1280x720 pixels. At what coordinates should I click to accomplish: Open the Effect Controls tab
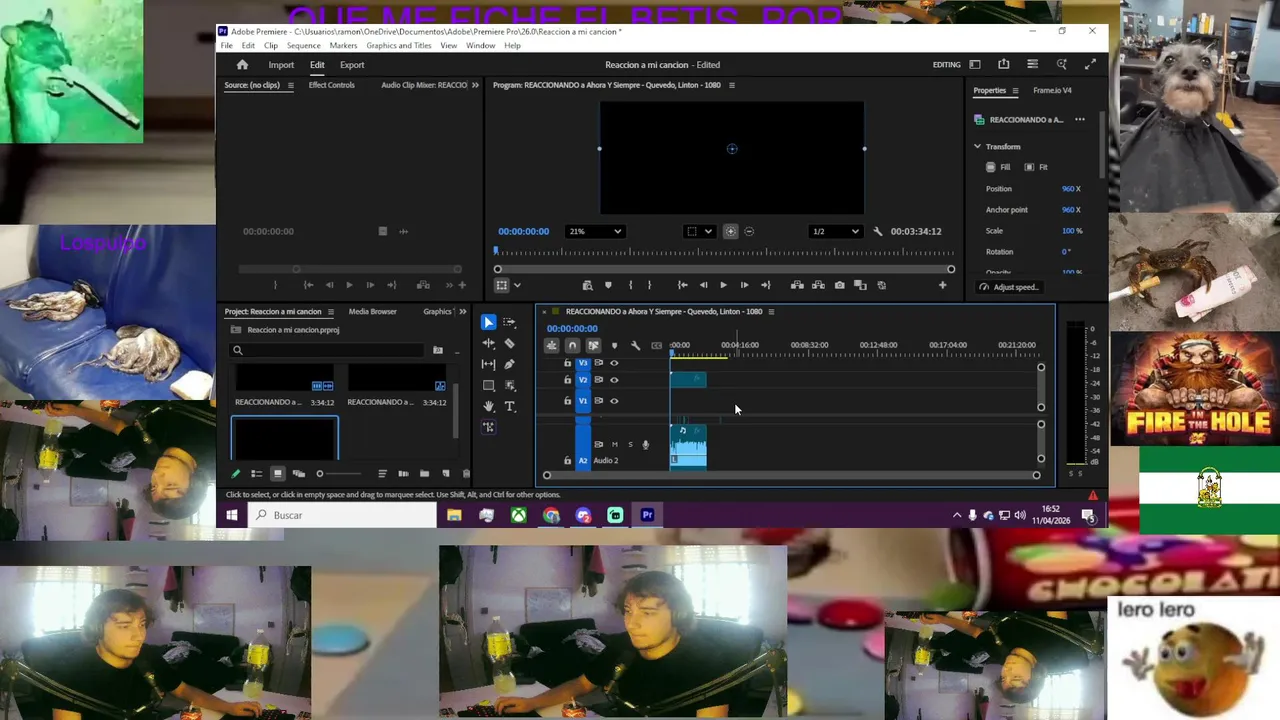pyautogui.click(x=331, y=85)
